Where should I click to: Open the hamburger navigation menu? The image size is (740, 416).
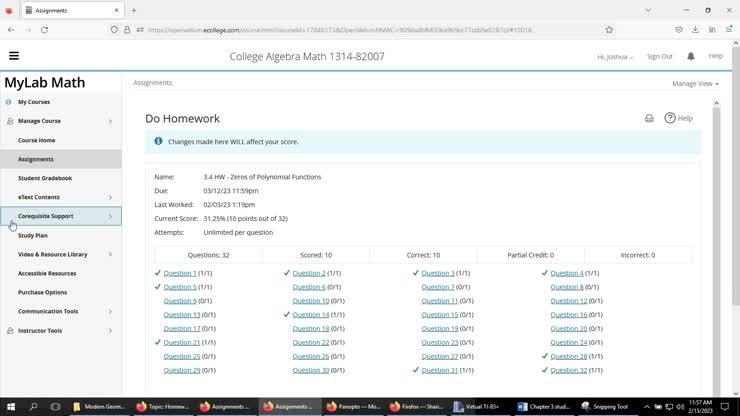14,56
